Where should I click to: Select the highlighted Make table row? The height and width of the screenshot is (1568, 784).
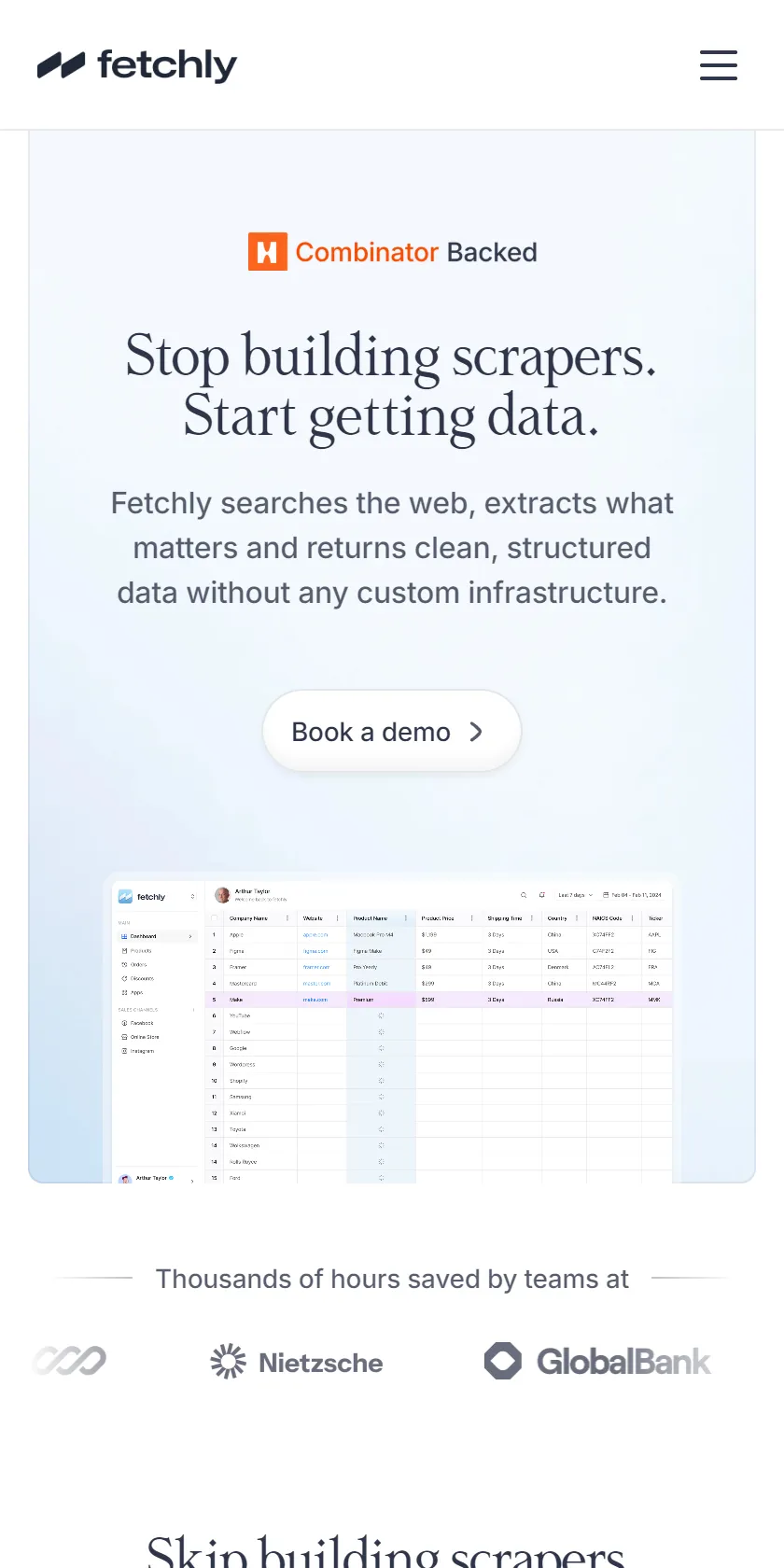(x=439, y=1000)
